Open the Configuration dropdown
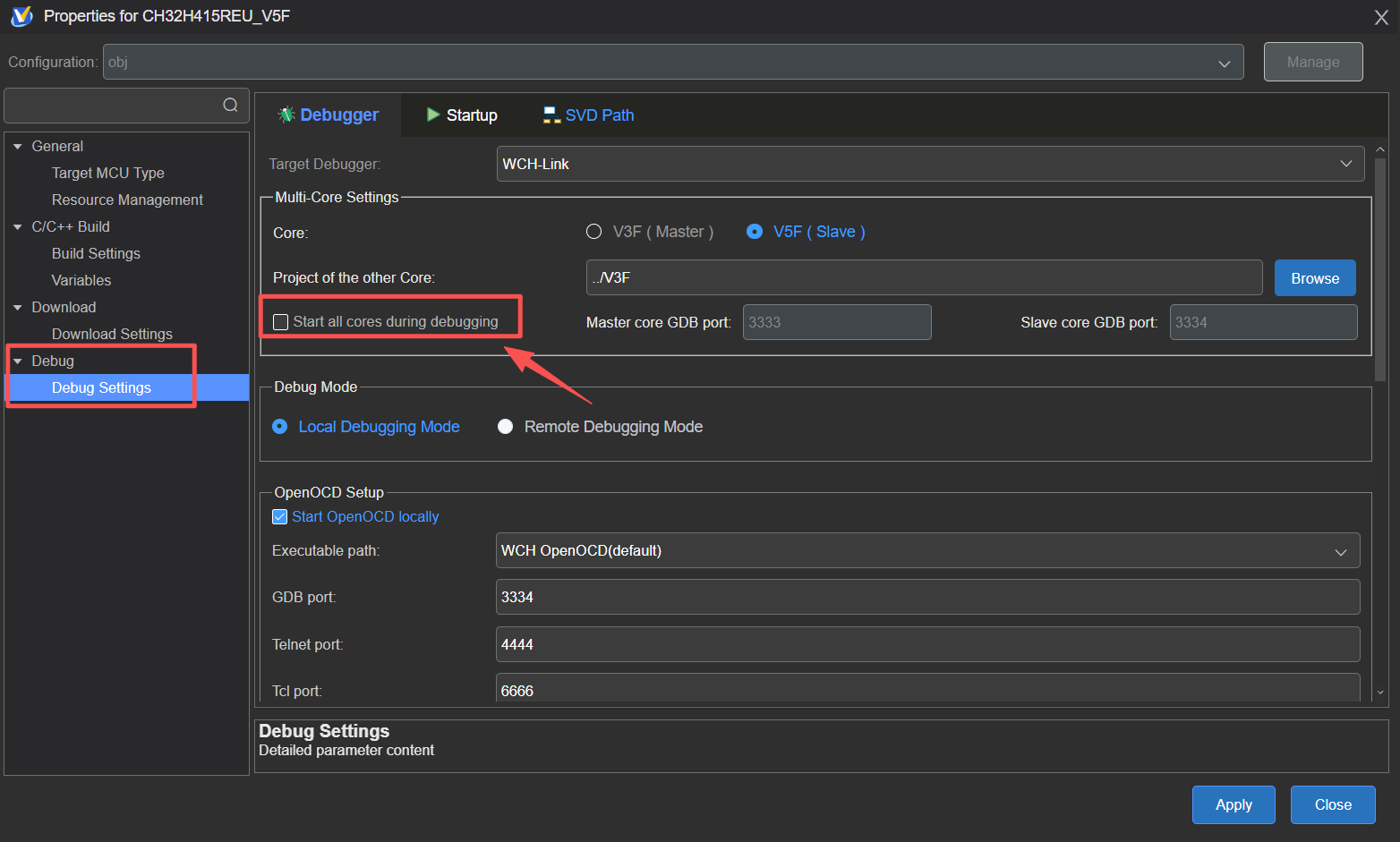 coord(673,63)
